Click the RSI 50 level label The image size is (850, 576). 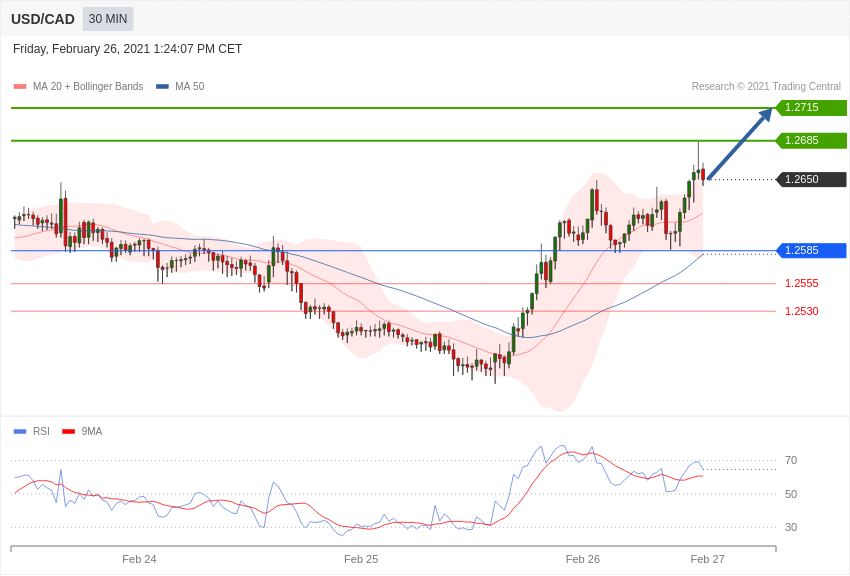[x=791, y=494]
